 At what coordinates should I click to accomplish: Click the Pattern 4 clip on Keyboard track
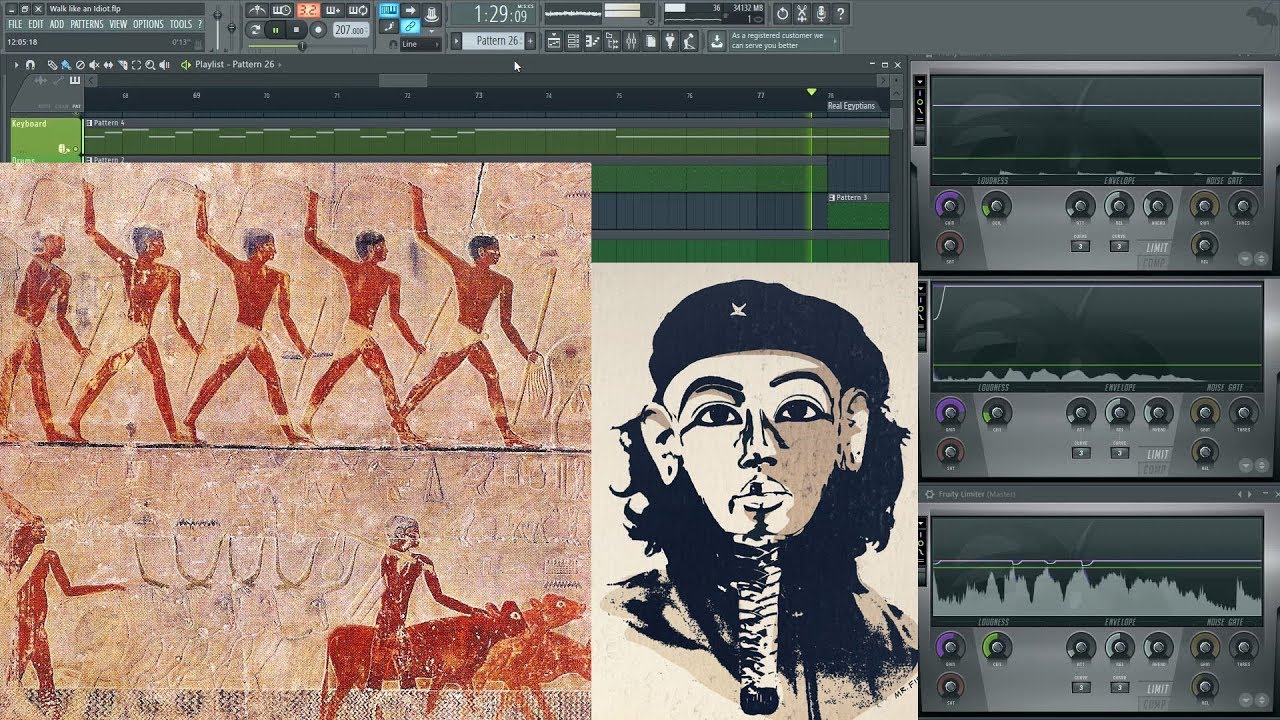click(x=487, y=137)
